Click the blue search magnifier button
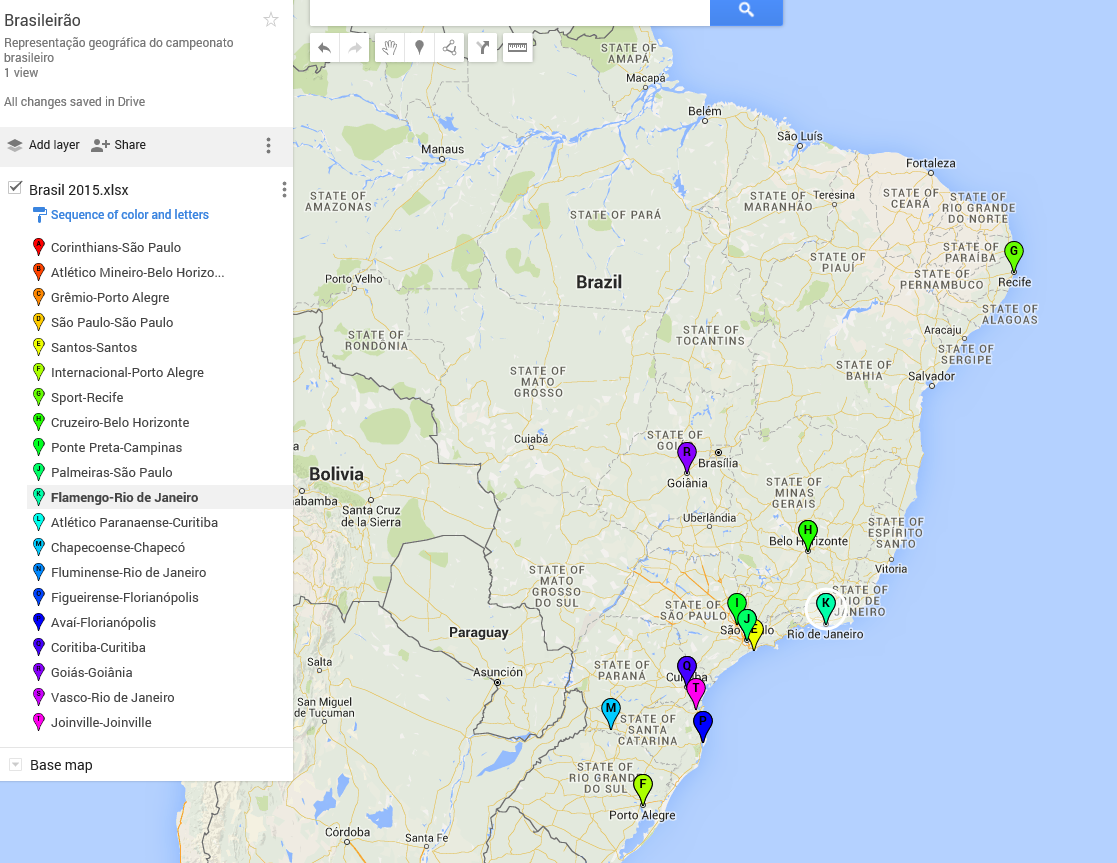 coord(746,10)
